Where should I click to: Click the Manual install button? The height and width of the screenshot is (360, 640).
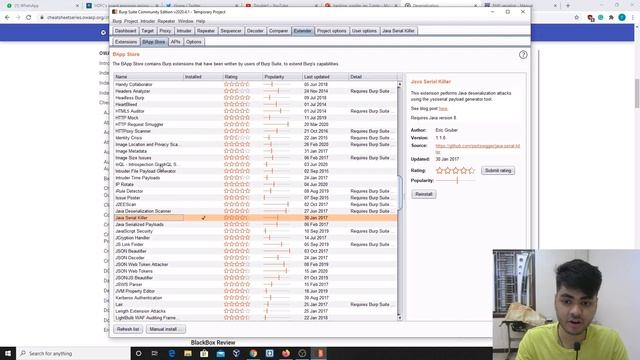click(x=165, y=329)
